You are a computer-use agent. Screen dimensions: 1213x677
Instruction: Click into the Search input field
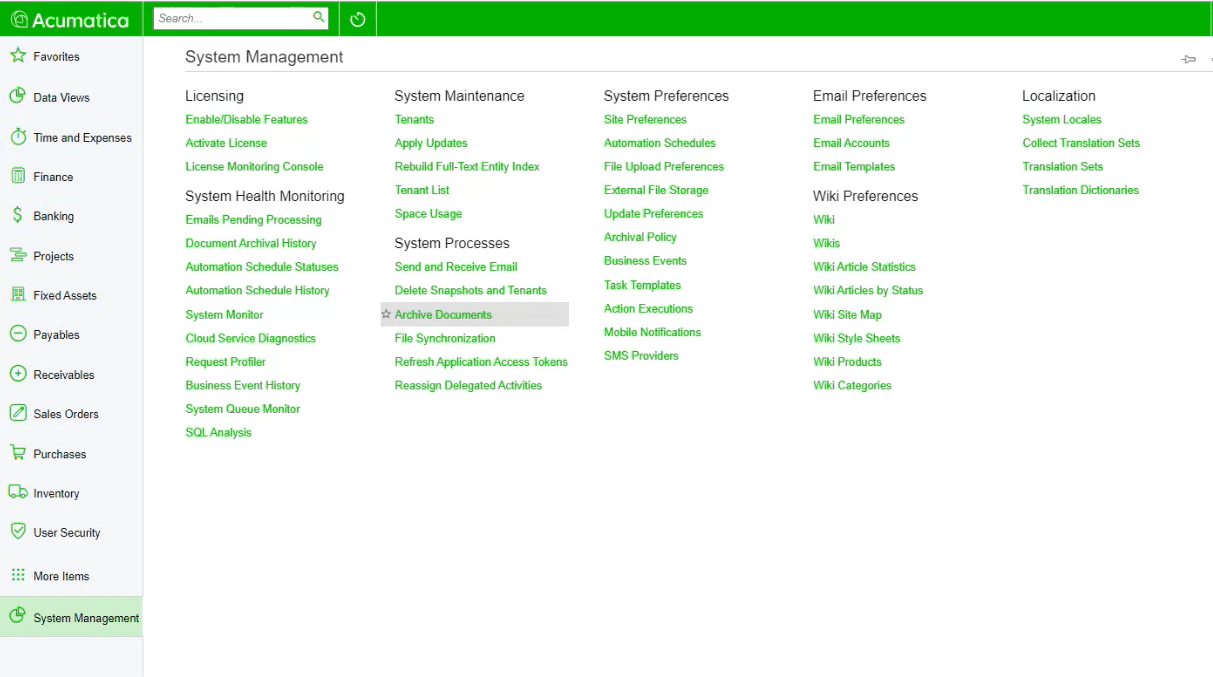[x=232, y=18]
